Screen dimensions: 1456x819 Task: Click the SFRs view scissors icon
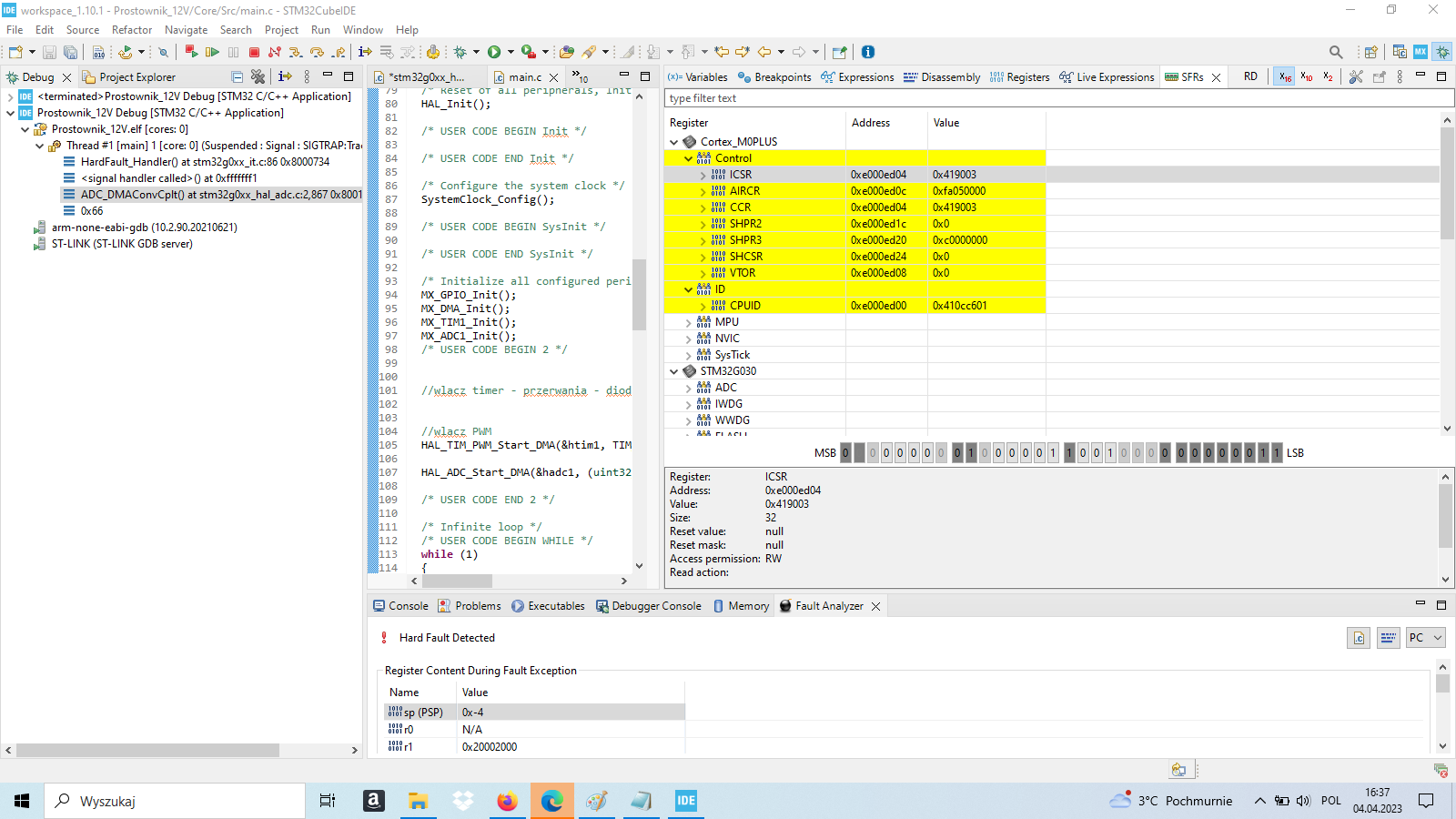pos(1356,76)
